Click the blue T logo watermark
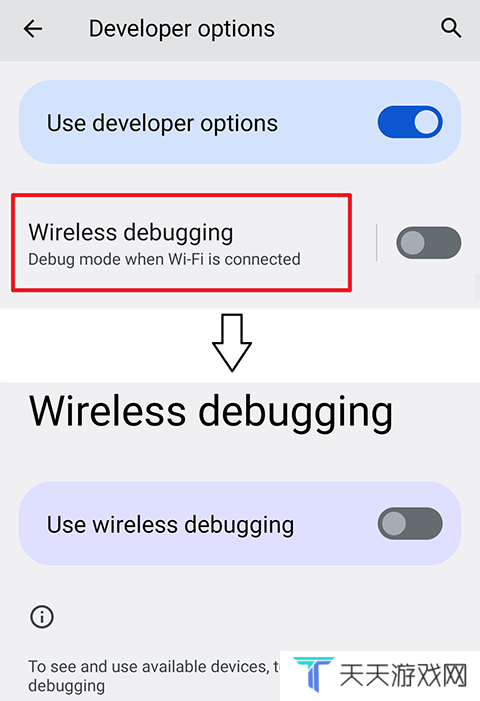This screenshot has width=480, height=701. coord(313,674)
